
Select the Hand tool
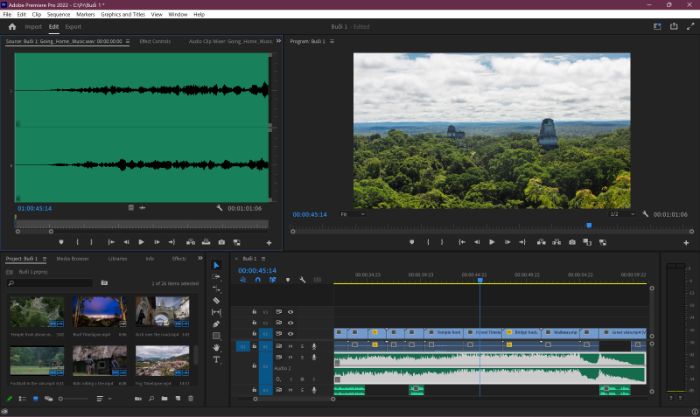[x=217, y=347]
